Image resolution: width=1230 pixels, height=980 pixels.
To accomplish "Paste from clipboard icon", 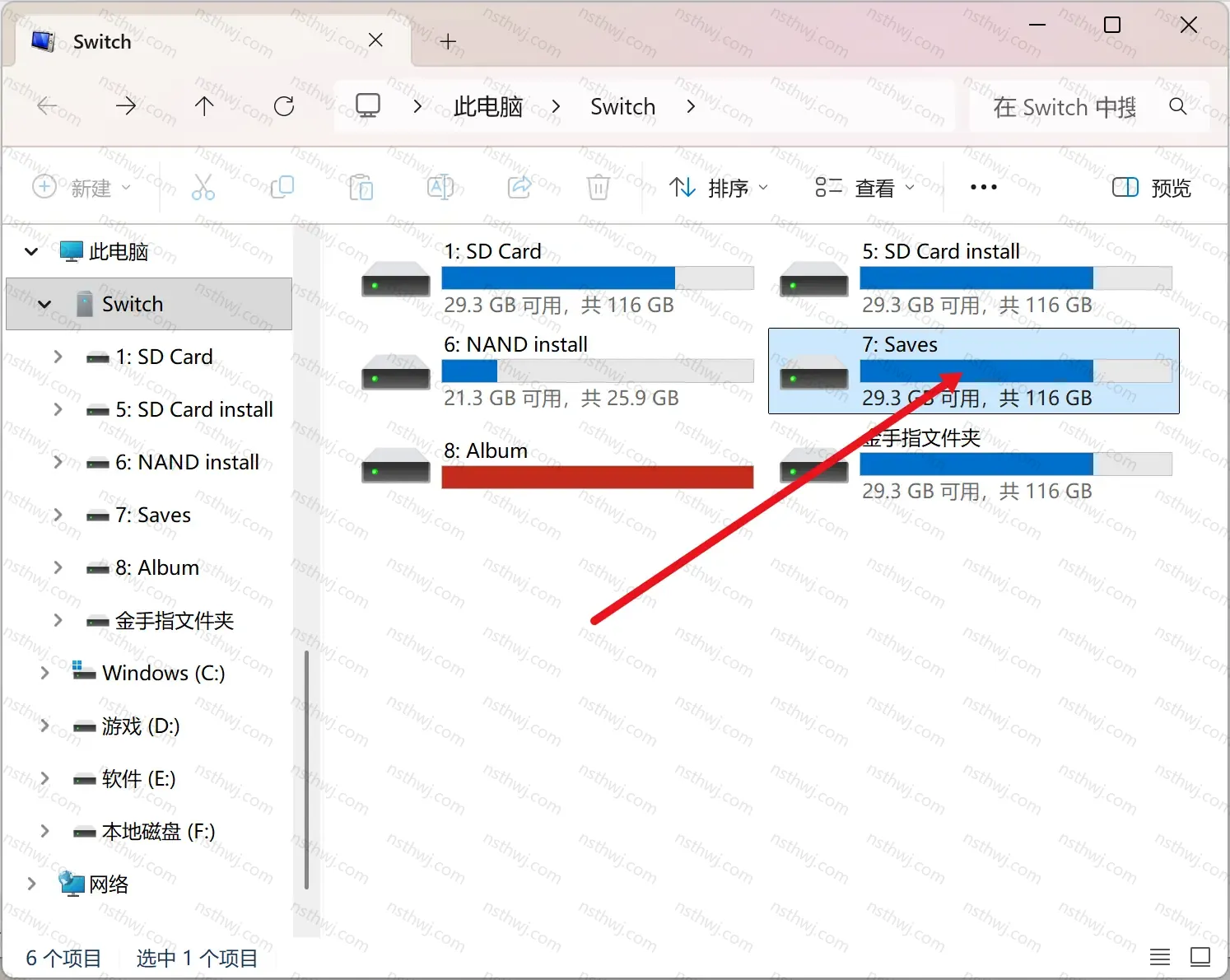I will 361,188.
